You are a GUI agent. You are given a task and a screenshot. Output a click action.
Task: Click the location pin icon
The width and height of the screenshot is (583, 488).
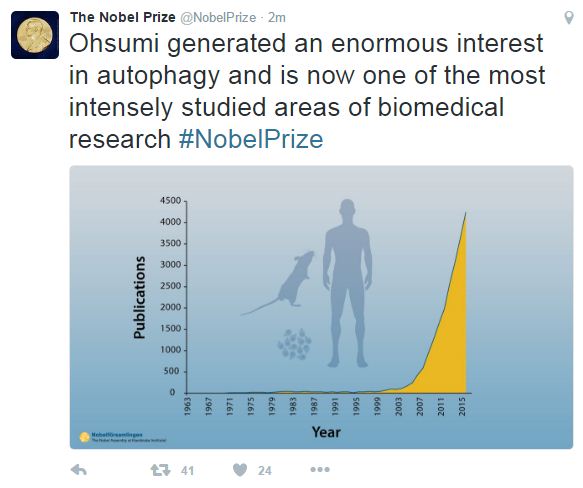[x=568, y=17]
